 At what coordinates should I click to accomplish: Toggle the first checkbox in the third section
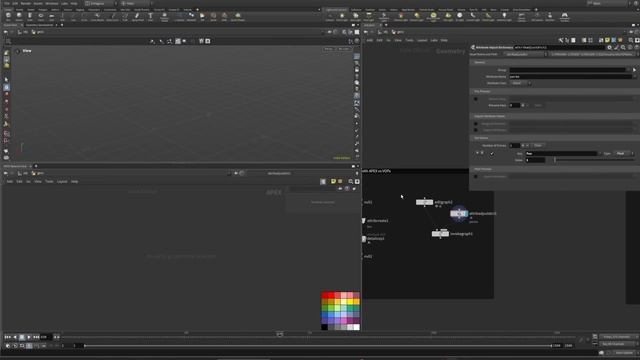point(476,123)
